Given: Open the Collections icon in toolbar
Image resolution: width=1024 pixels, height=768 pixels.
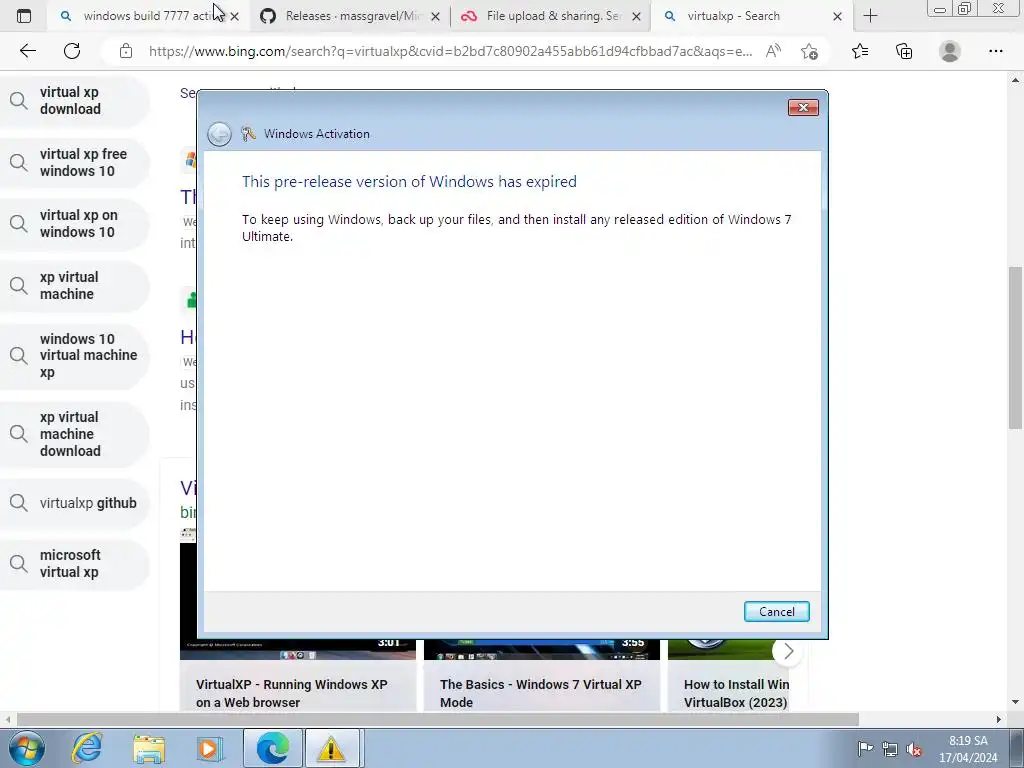Looking at the screenshot, I should 904,51.
